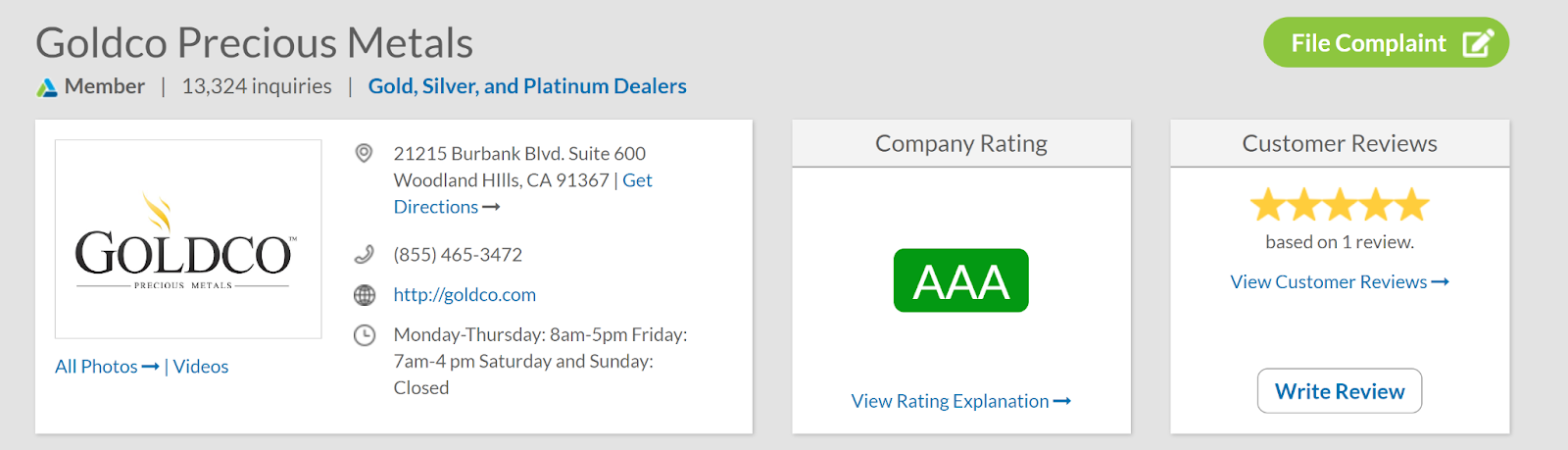
Task: Click the location pin icon
Action: tap(364, 153)
